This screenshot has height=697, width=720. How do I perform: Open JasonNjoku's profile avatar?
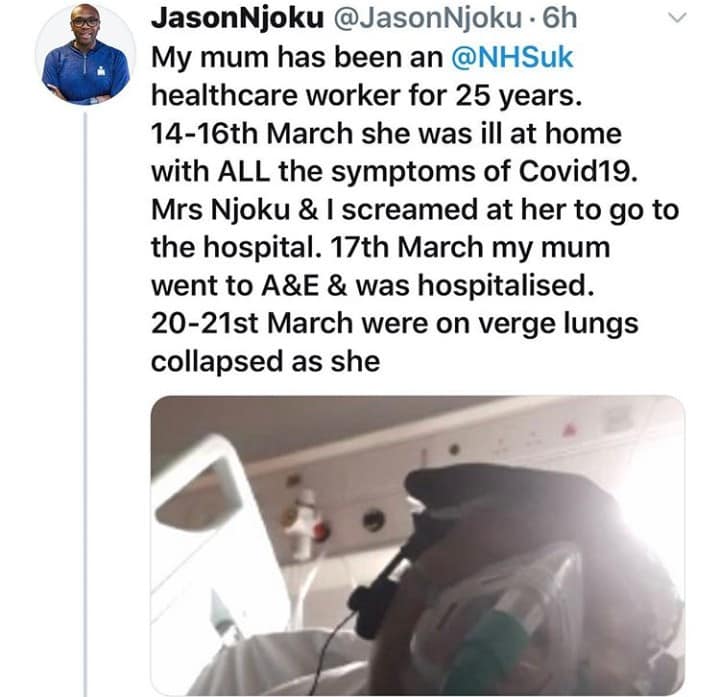pyautogui.click(x=84, y=54)
